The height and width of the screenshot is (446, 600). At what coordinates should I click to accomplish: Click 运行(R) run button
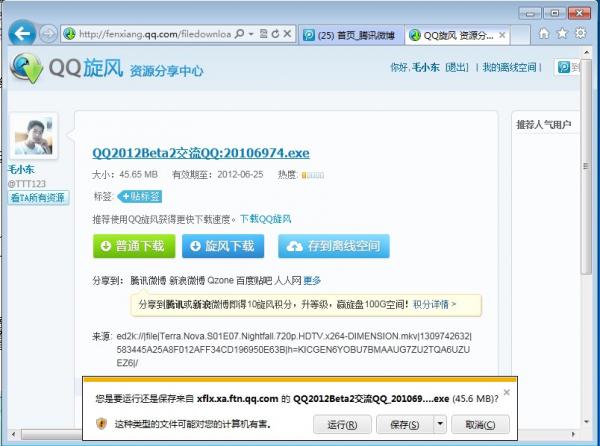342,425
